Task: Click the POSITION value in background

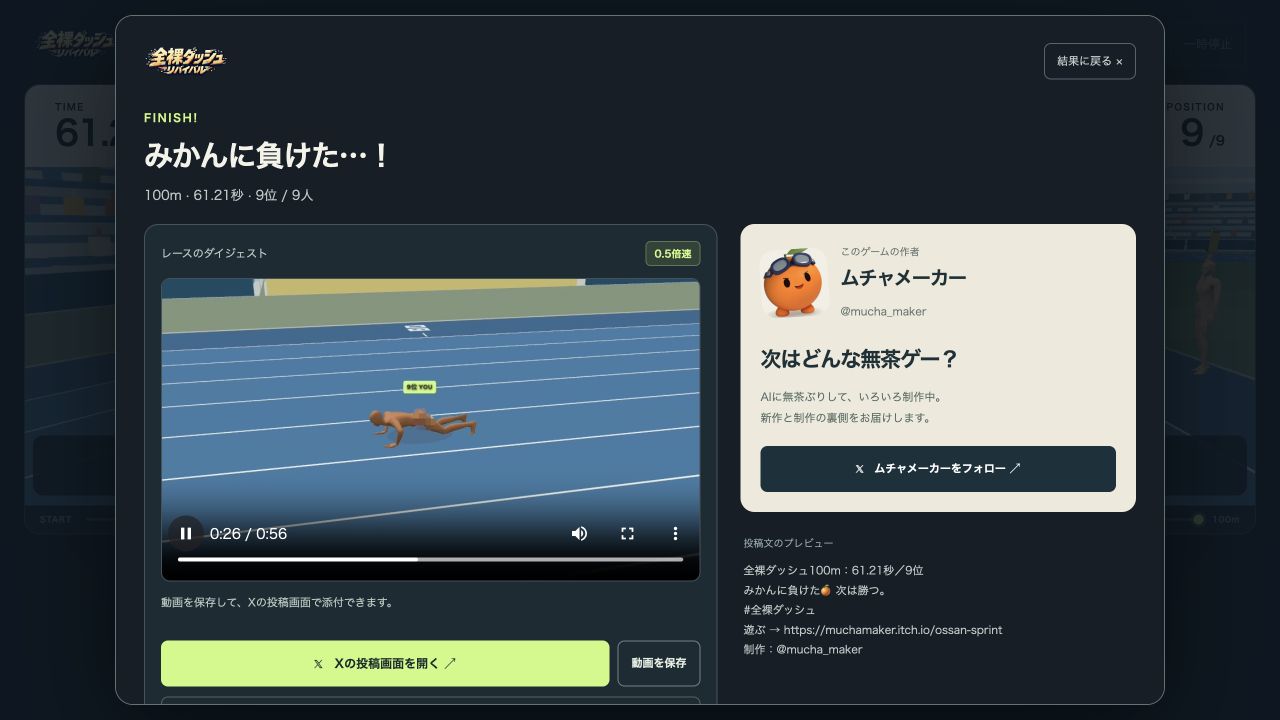Action: pyautogui.click(x=1202, y=133)
